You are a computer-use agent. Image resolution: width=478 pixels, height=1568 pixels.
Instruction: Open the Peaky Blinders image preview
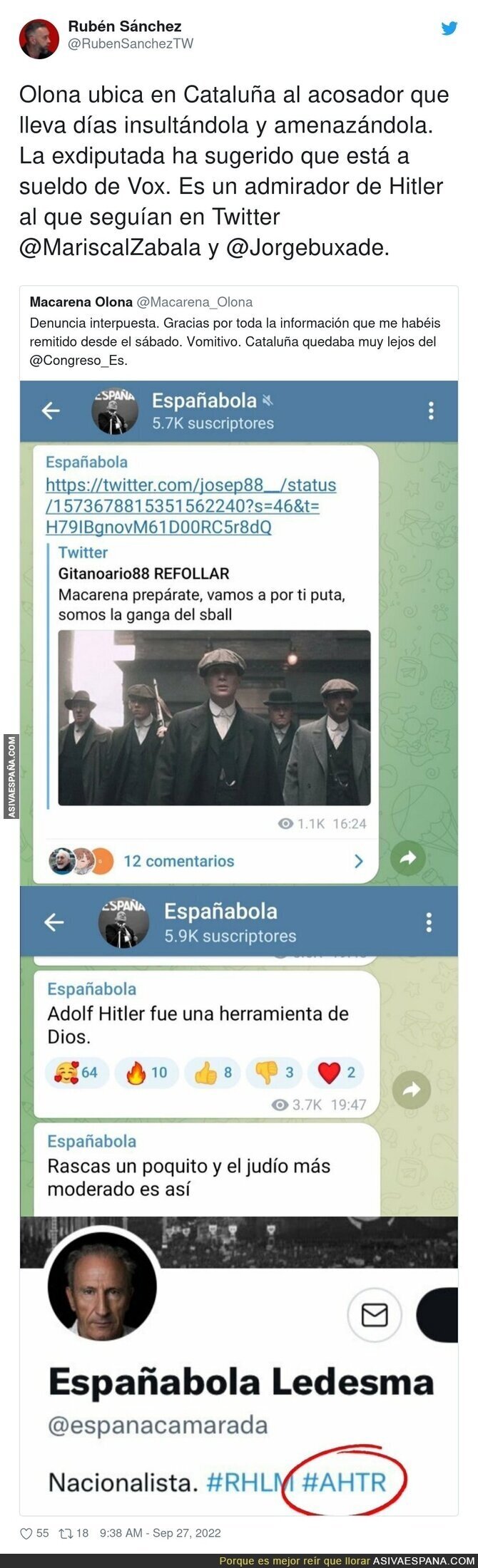tap(214, 718)
